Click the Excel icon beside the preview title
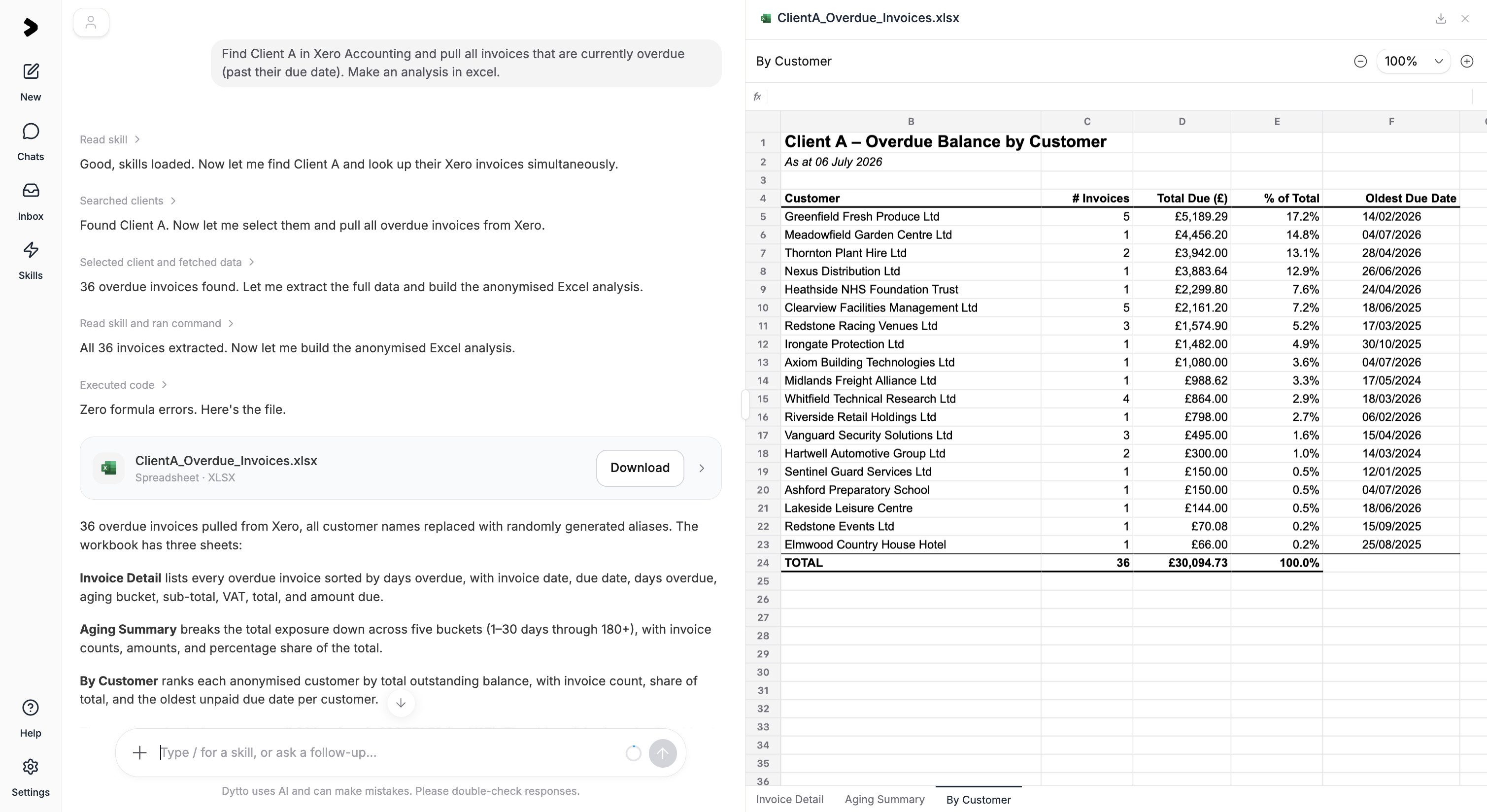 (766, 18)
